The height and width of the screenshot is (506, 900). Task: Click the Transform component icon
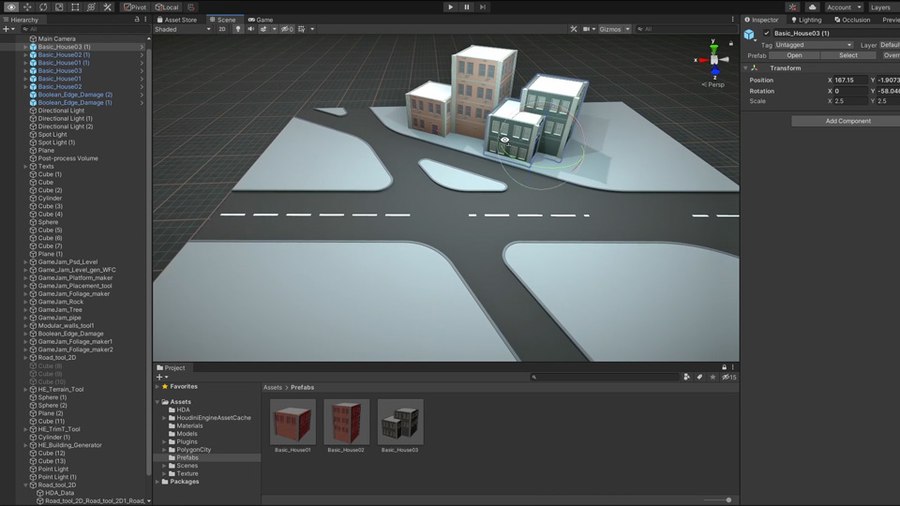coord(754,68)
